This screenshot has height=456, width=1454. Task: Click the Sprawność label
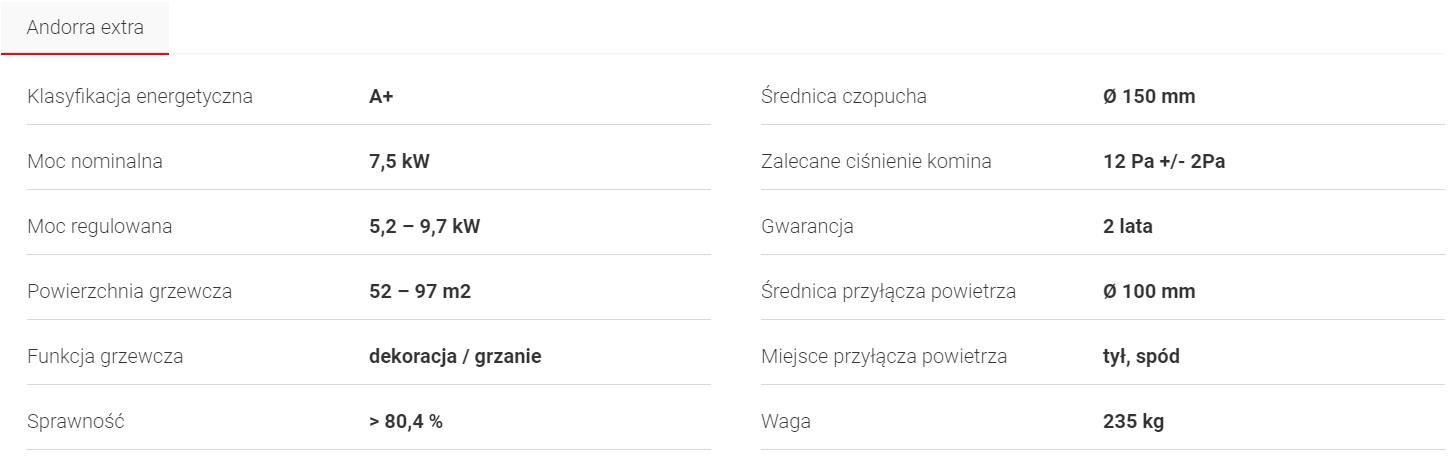click(x=76, y=421)
